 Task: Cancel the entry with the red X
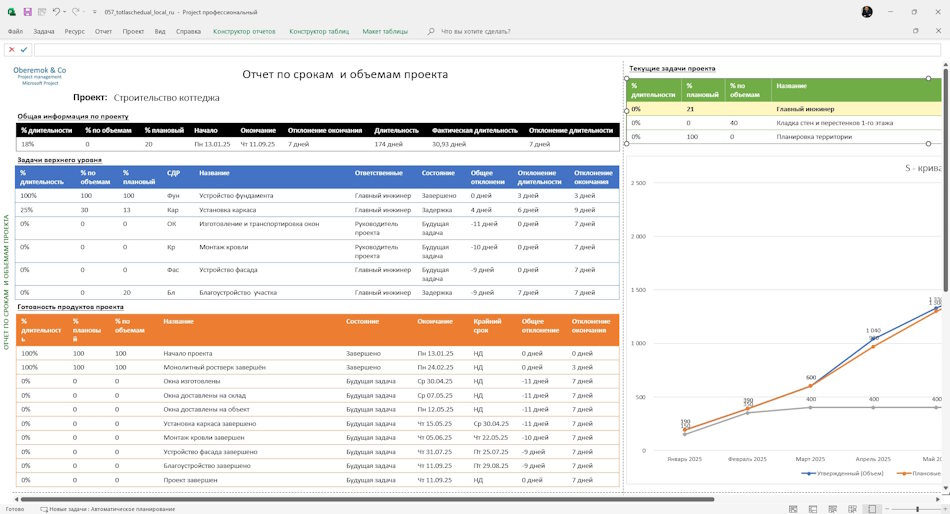click(x=12, y=50)
